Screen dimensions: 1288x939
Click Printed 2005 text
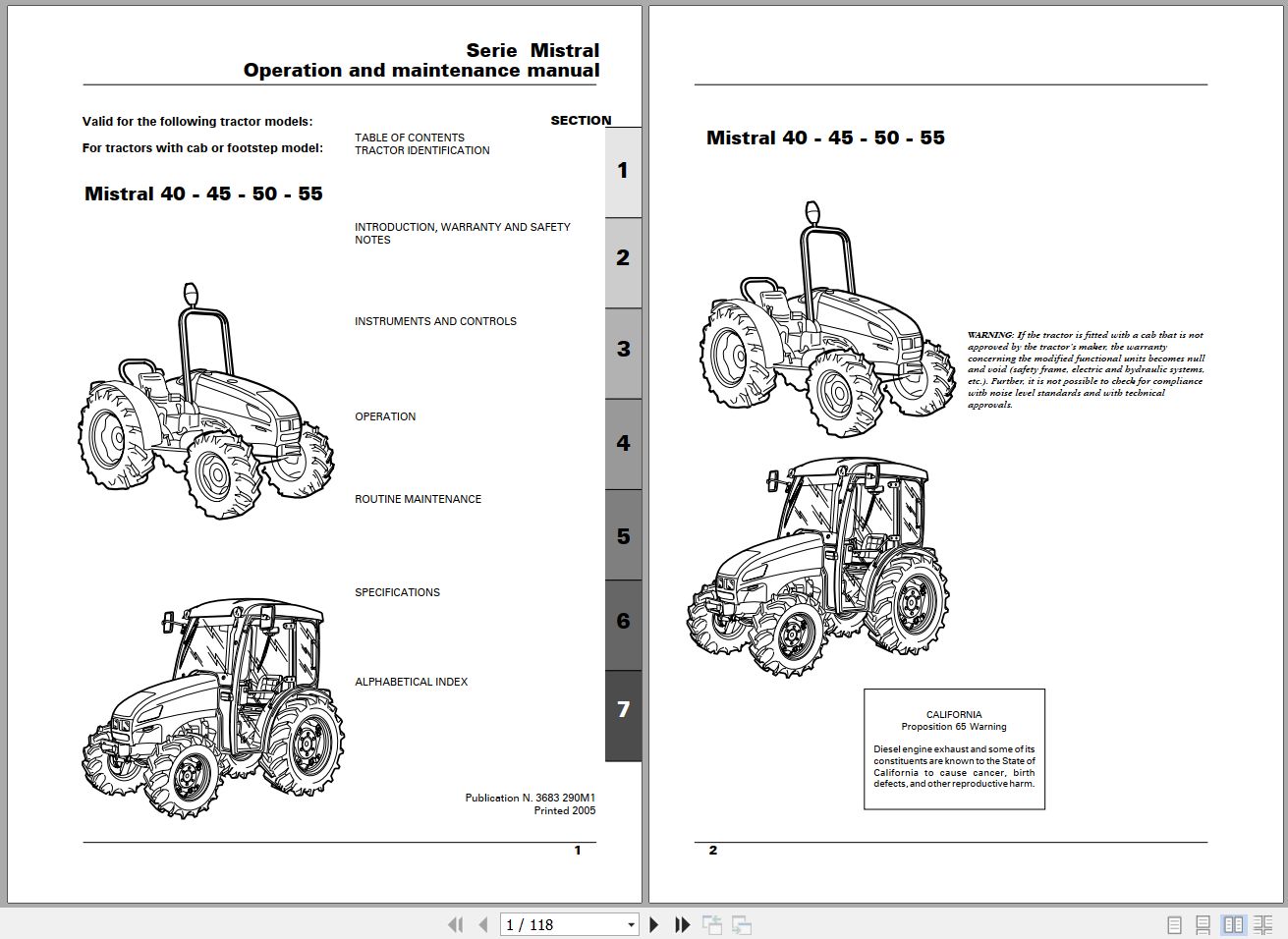[x=565, y=810]
